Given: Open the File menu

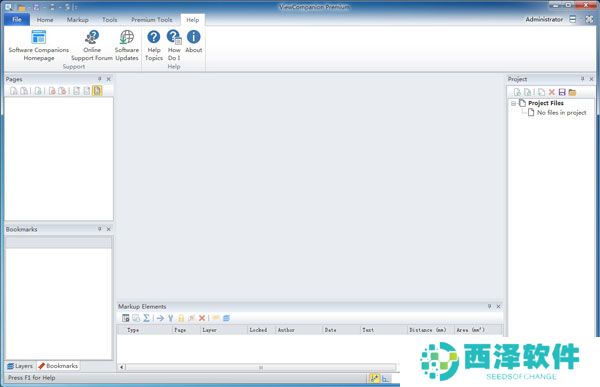Looking at the screenshot, I should point(17,20).
